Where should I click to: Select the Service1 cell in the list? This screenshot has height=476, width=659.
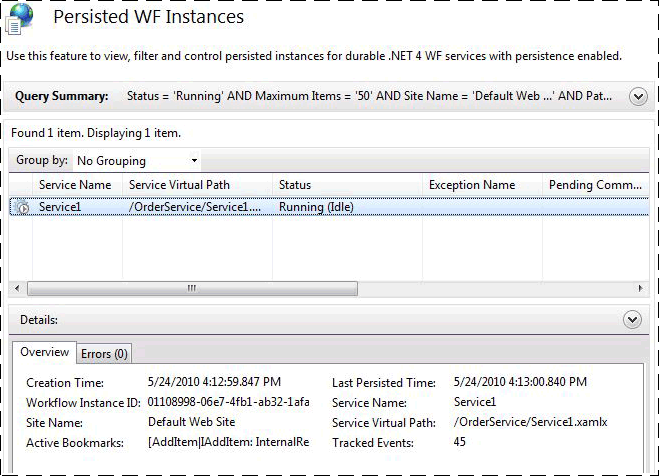tap(60, 207)
